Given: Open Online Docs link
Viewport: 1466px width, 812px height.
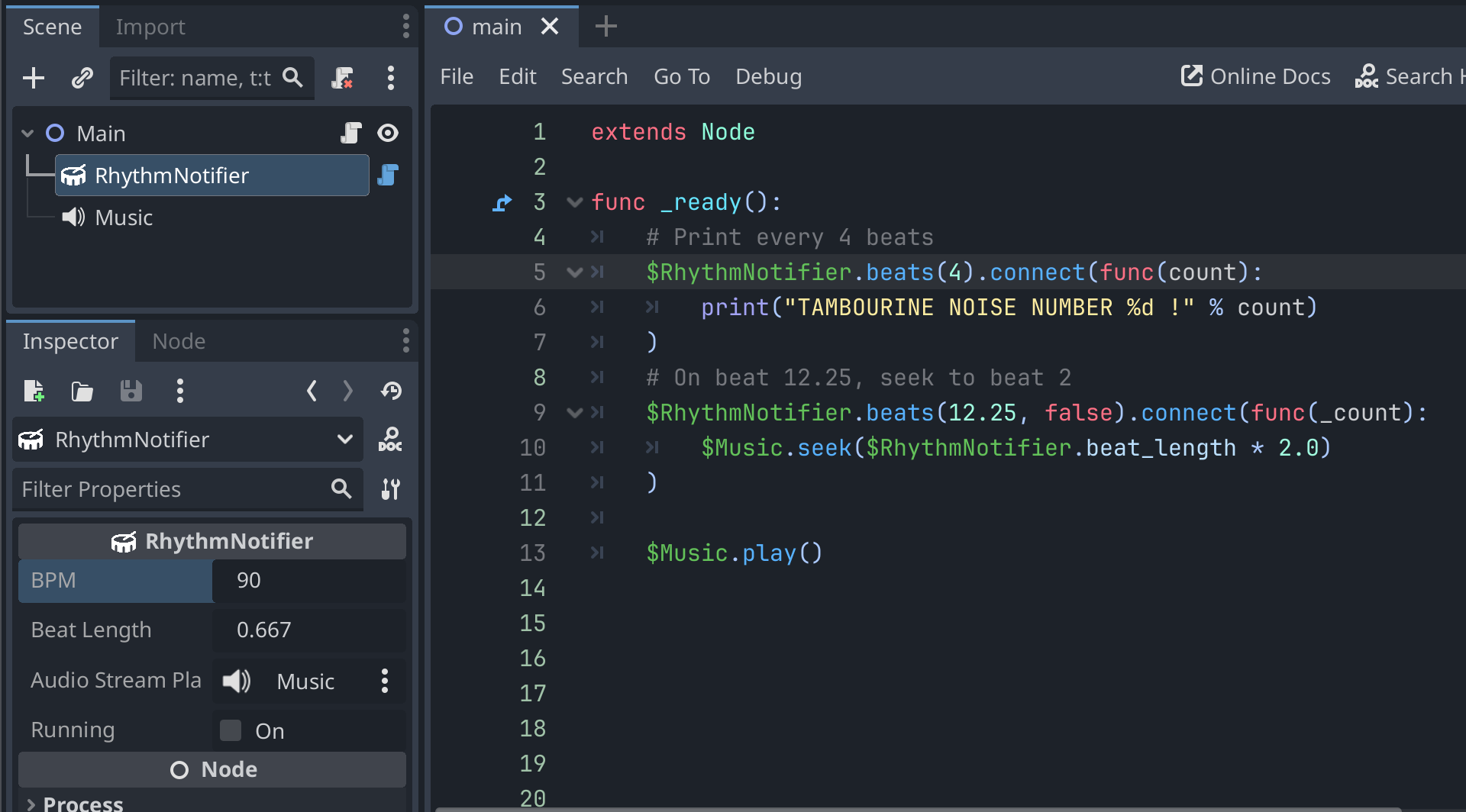Looking at the screenshot, I should pos(1256,76).
